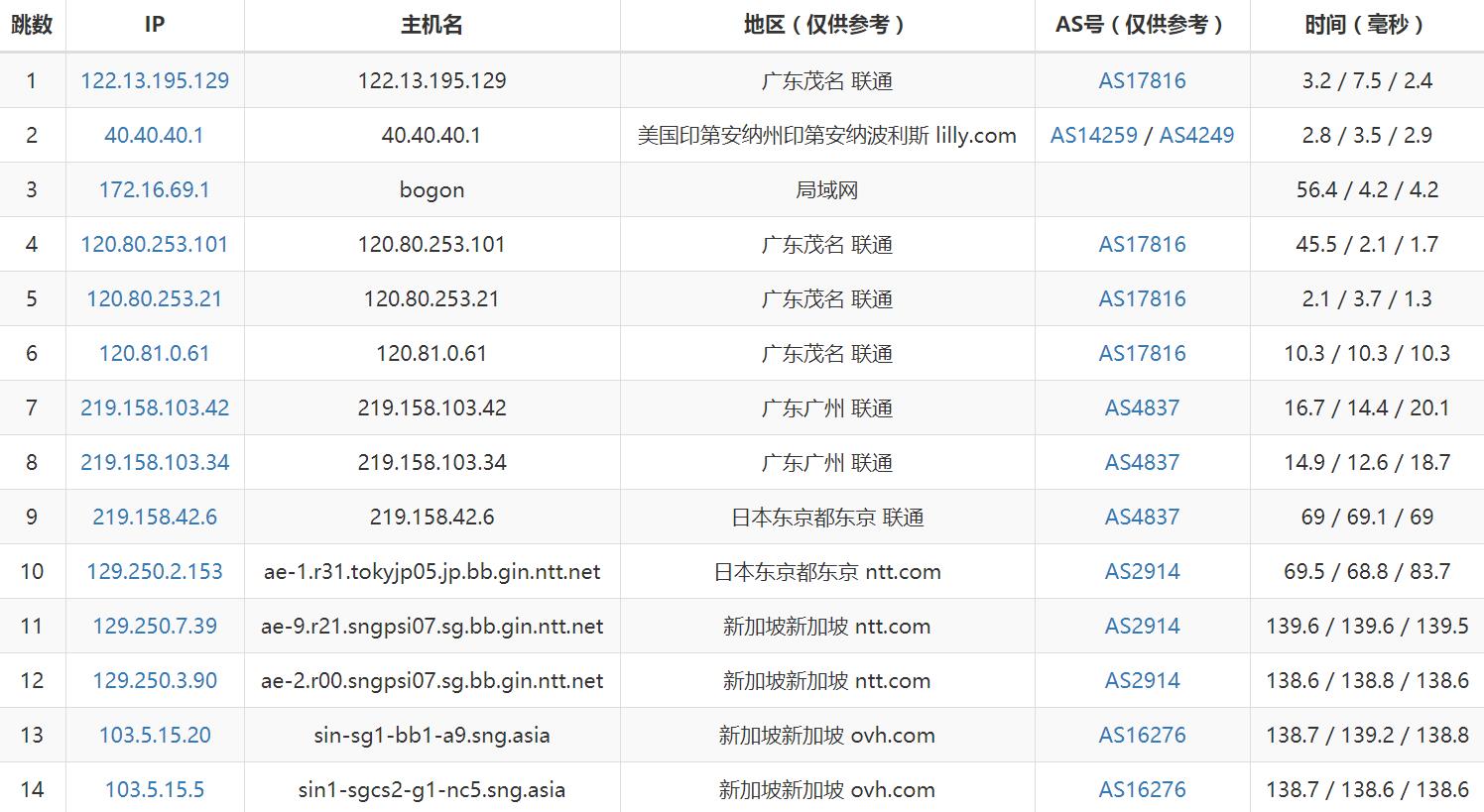Viewport: 1484px width, 812px height.
Task: Click the 172.16.69.1 IP link
Action: 155,189
